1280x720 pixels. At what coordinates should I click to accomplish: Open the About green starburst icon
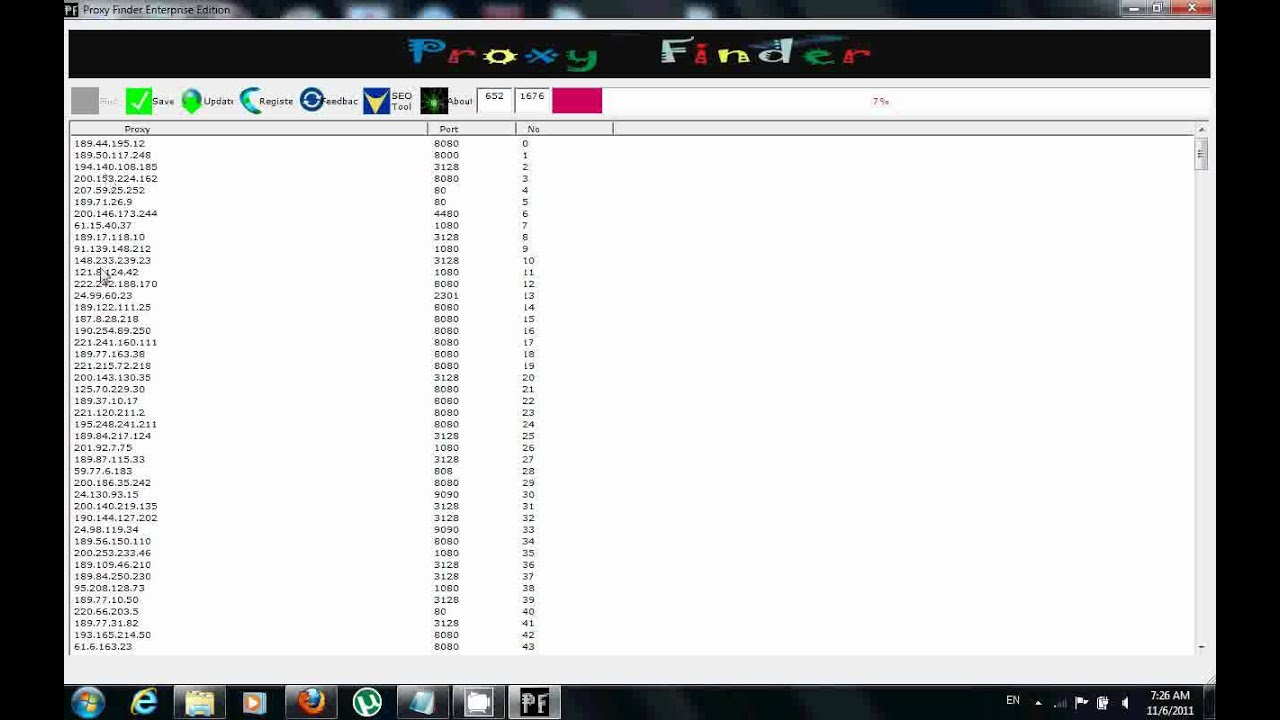tap(433, 101)
